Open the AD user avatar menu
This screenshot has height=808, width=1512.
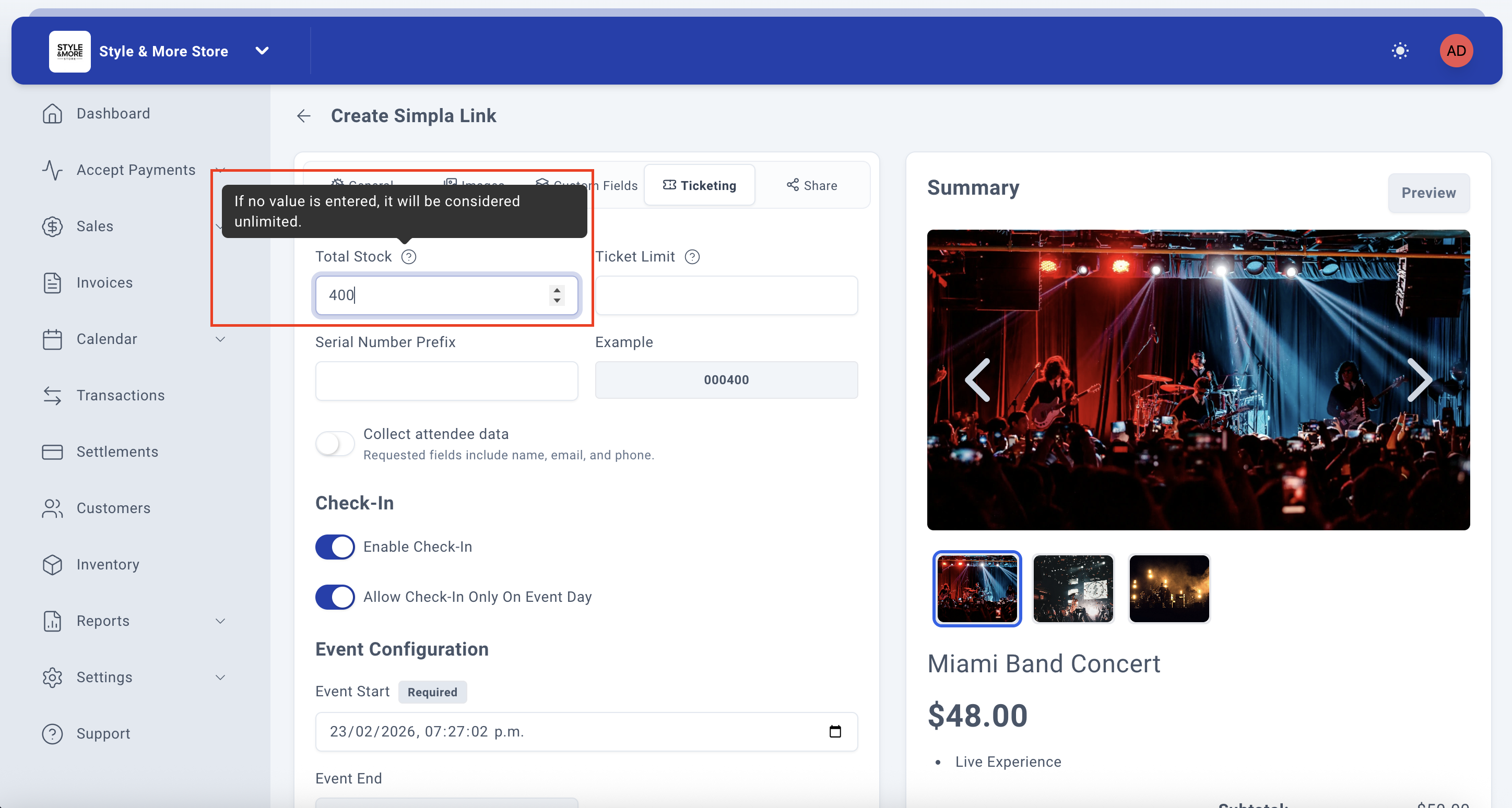[x=1456, y=51]
